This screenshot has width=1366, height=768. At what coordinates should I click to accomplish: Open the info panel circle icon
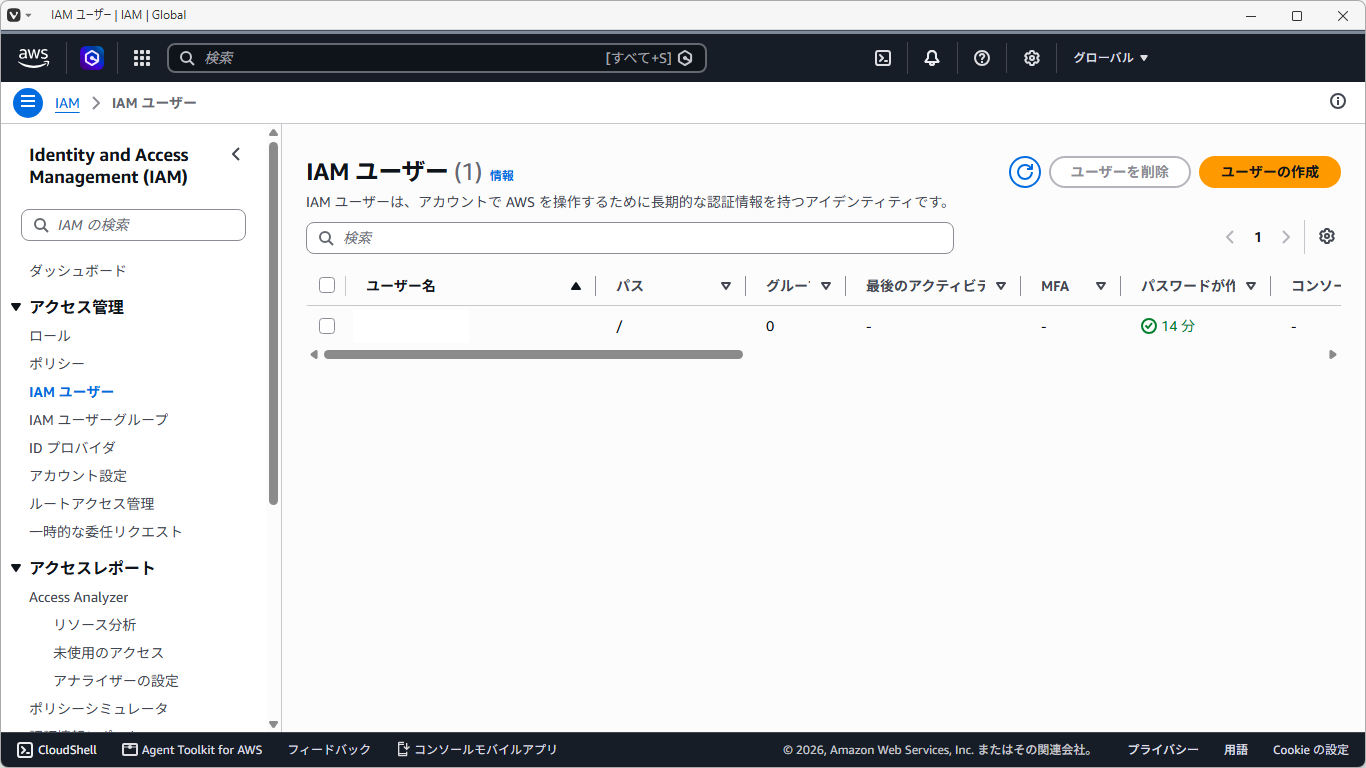(1338, 101)
